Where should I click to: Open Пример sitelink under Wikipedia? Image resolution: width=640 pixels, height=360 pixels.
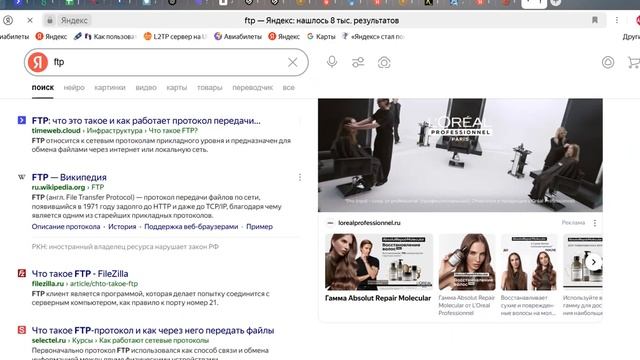click(x=259, y=227)
